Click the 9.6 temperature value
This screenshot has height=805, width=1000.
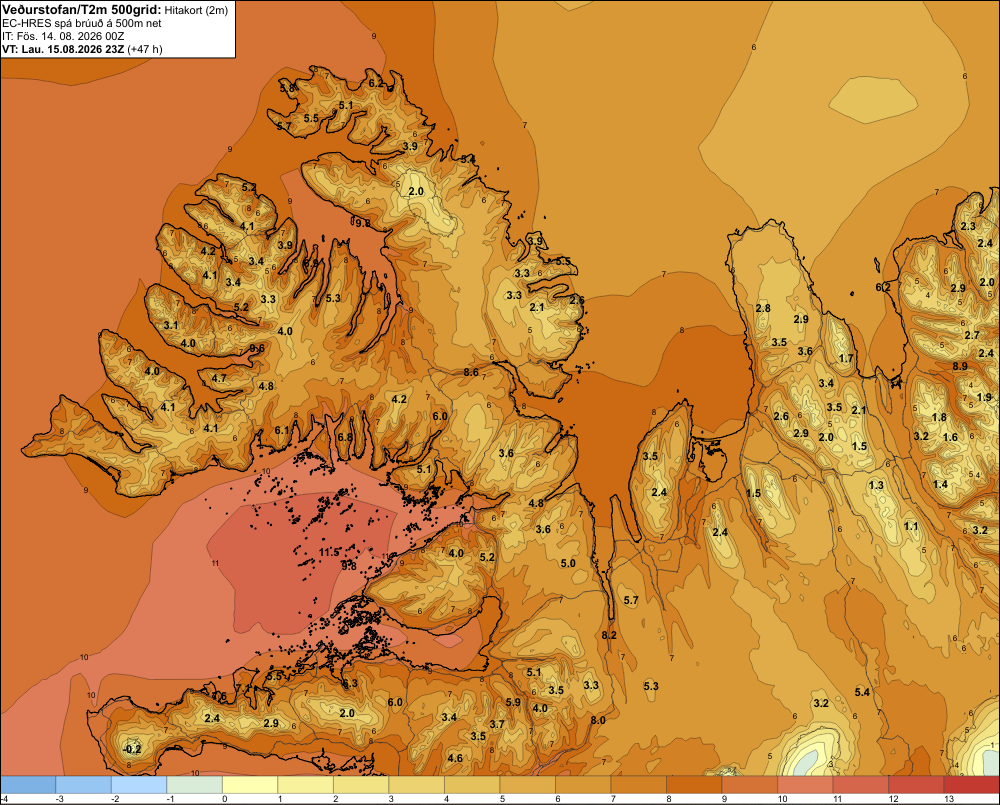(x=257, y=348)
